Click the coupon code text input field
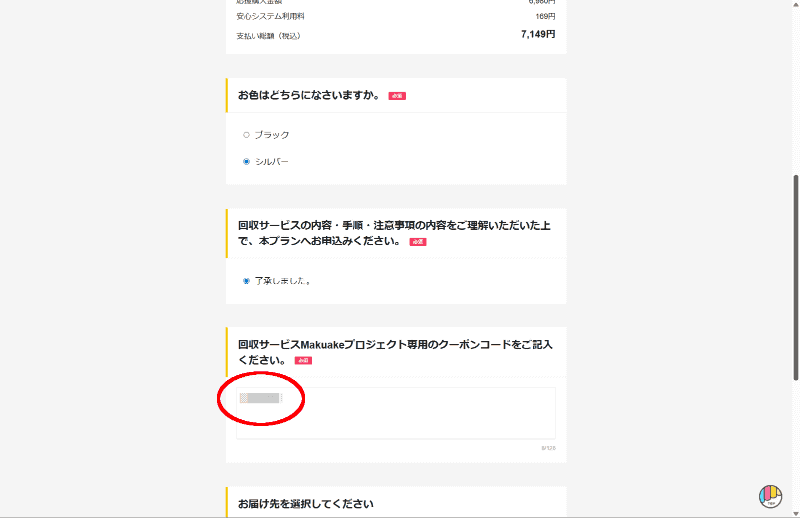 [x=396, y=413]
